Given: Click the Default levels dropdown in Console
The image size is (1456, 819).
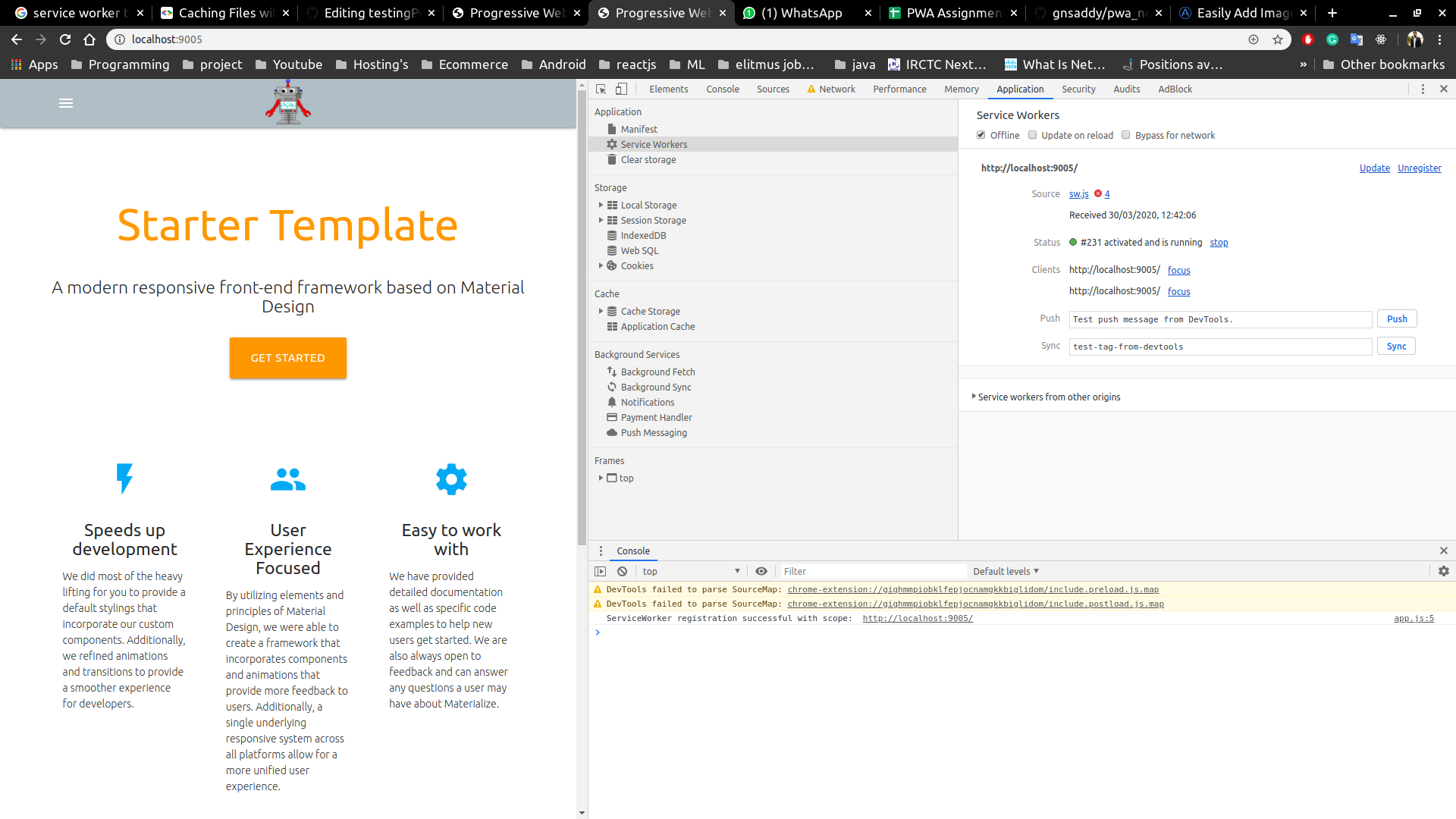Looking at the screenshot, I should [x=1006, y=570].
